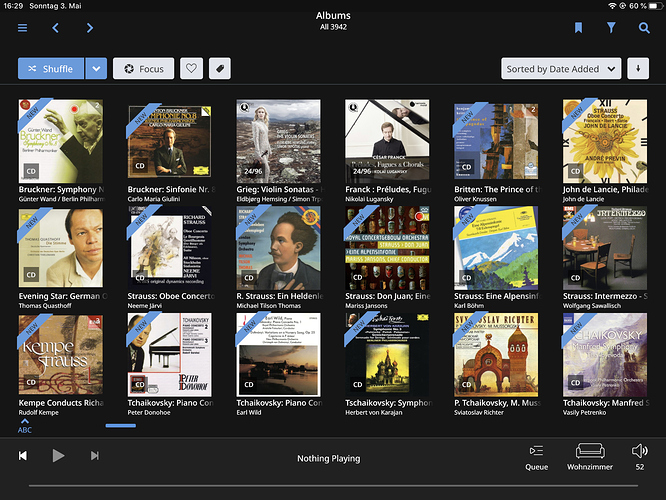
Task: Open Tchaikovsky Piano Concertos Donohoe cover
Action: 169,355
